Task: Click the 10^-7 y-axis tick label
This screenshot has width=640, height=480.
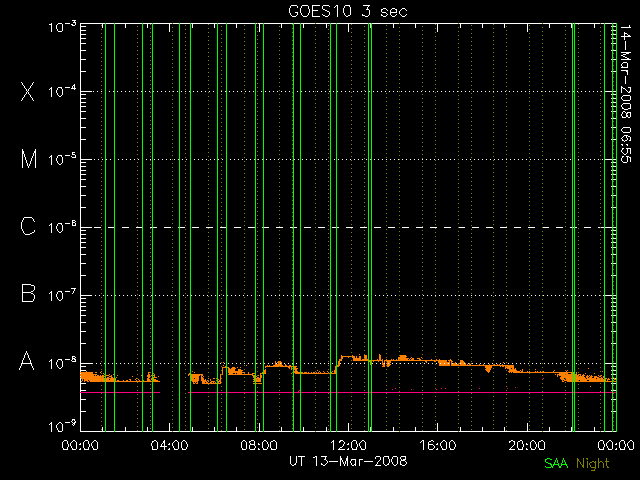Action: tap(62, 295)
